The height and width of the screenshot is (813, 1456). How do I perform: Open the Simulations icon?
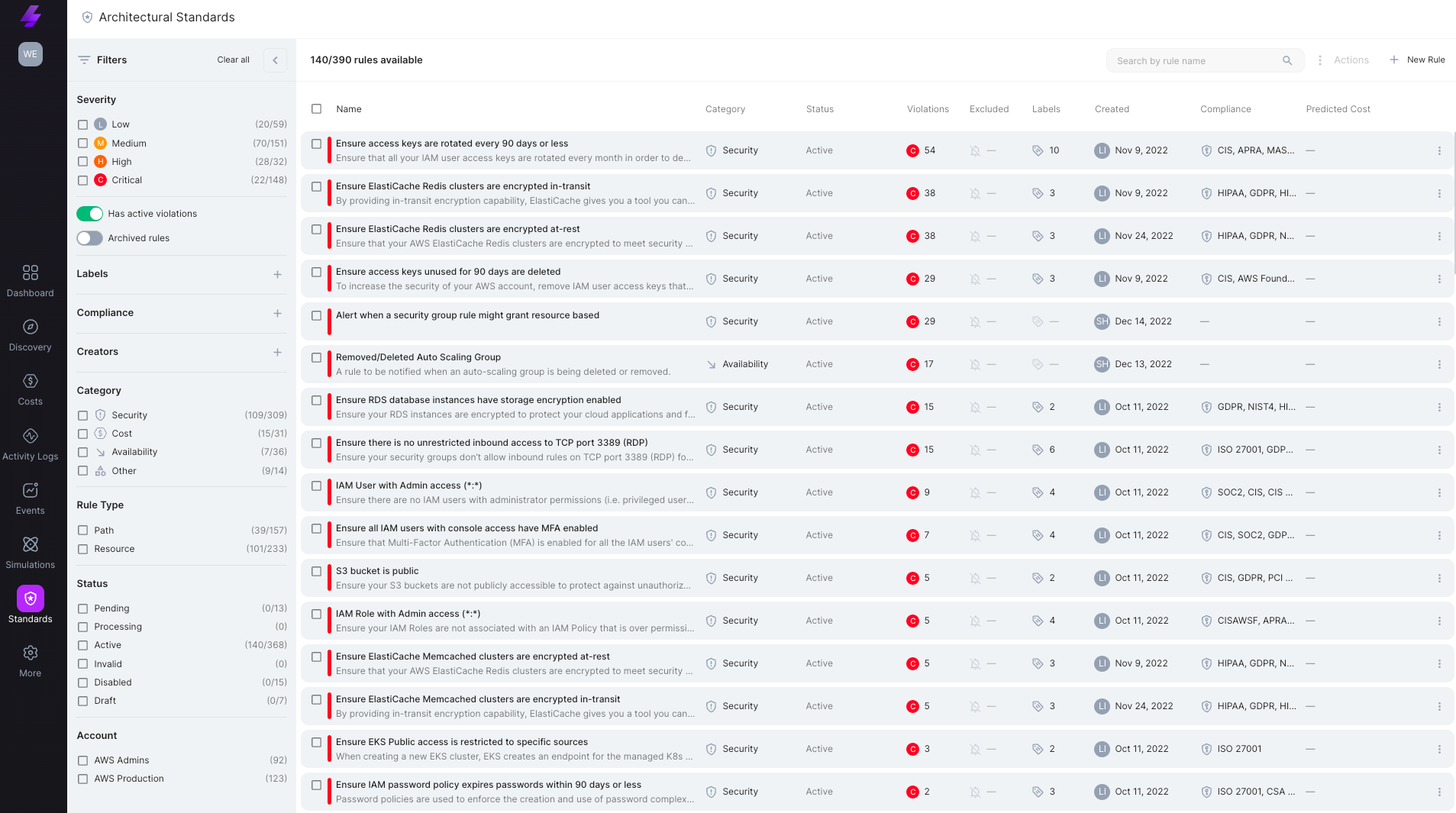click(31, 544)
